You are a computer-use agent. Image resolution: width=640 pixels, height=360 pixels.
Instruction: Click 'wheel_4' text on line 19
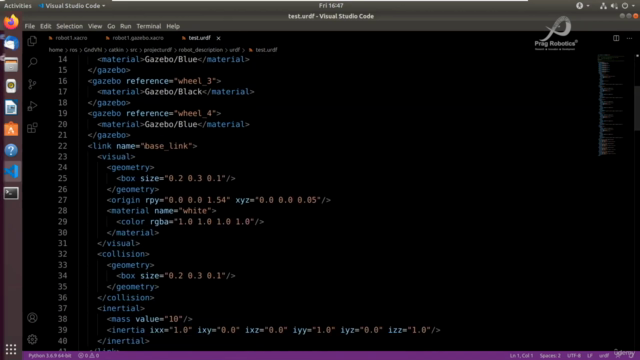(x=195, y=113)
